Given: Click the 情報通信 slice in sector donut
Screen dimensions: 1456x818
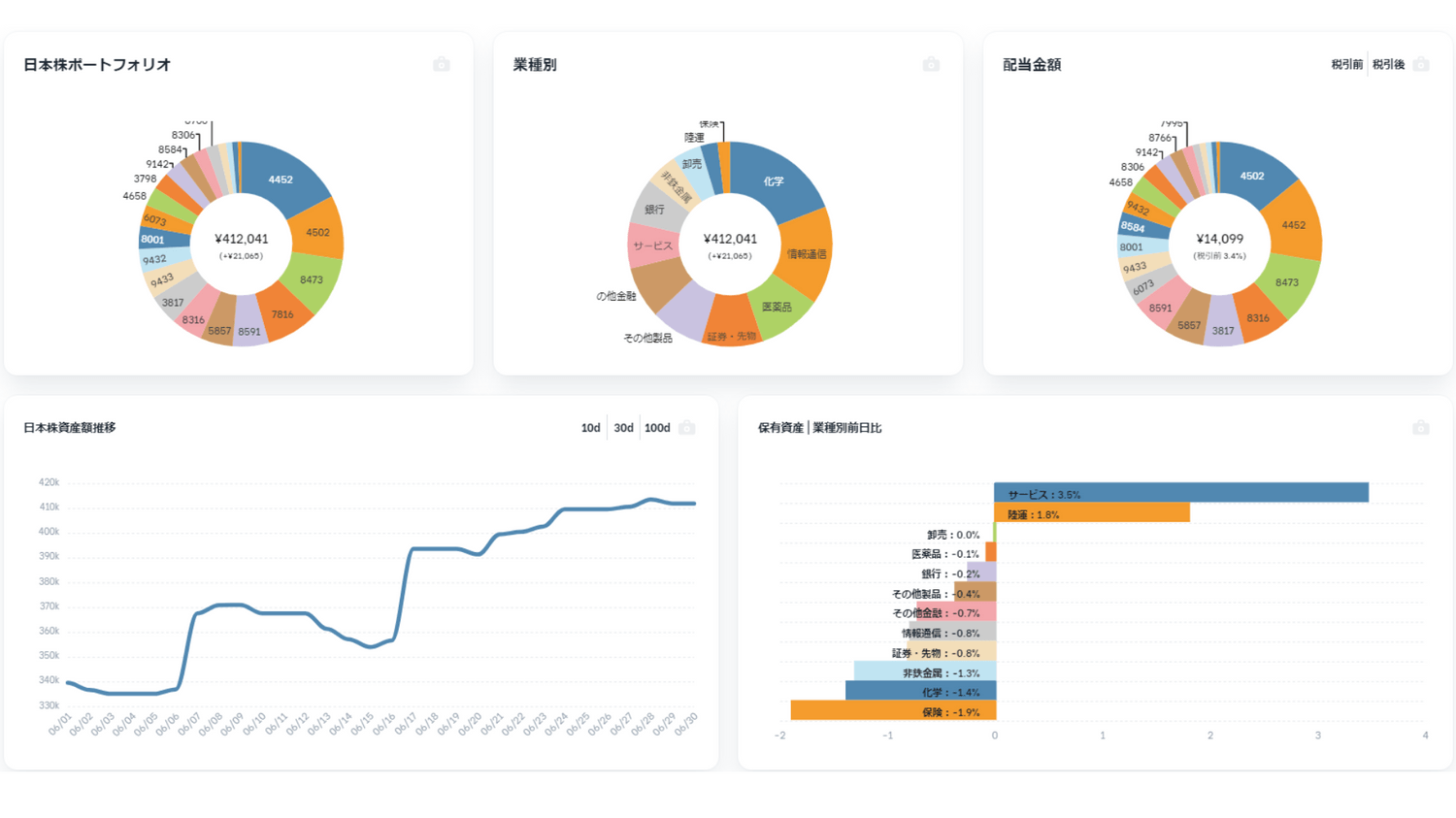Looking at the screenshot, I should pos(806,253).
